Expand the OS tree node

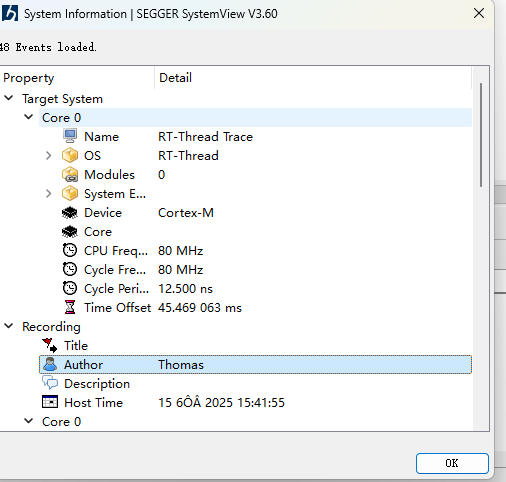[x=49, y=155]
